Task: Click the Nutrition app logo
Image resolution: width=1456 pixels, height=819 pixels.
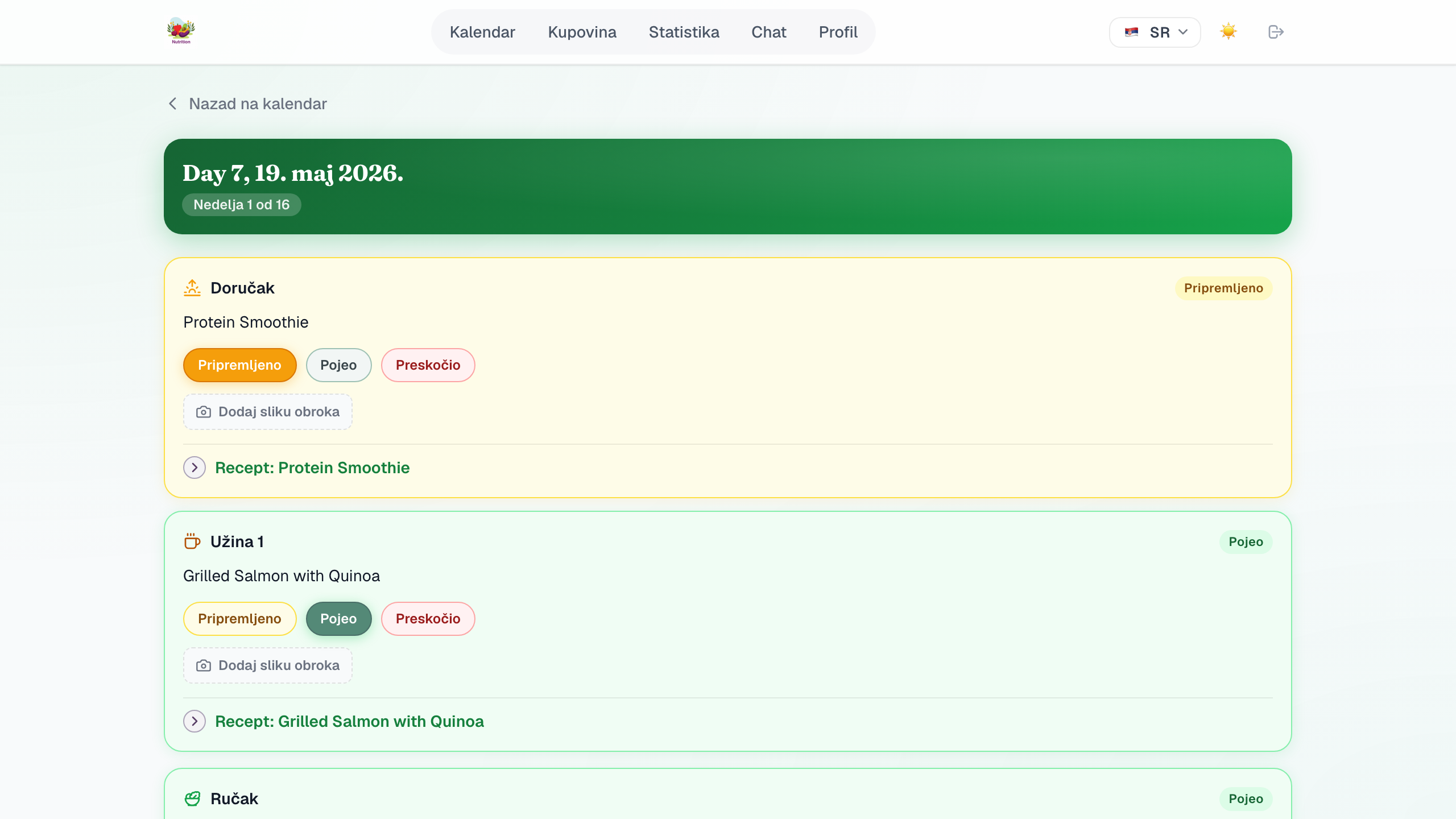Action: [x=181, y=31]
